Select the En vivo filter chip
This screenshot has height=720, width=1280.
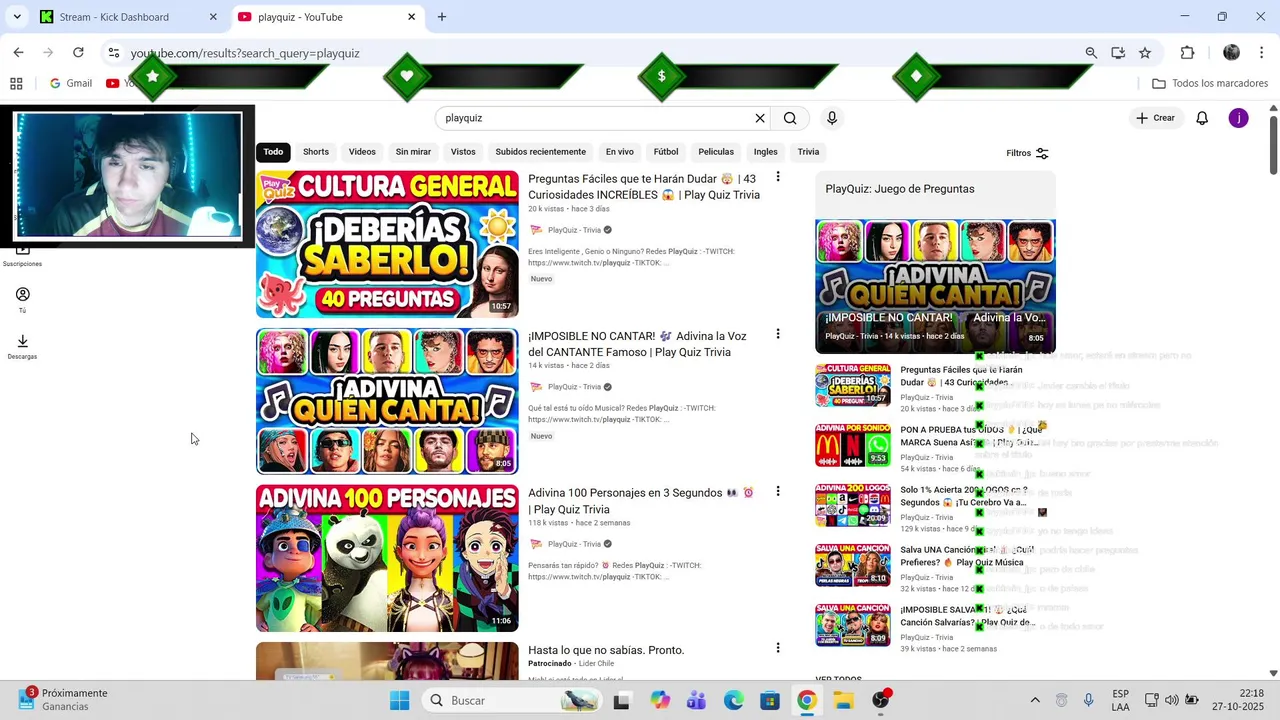[x=619, y=152]
